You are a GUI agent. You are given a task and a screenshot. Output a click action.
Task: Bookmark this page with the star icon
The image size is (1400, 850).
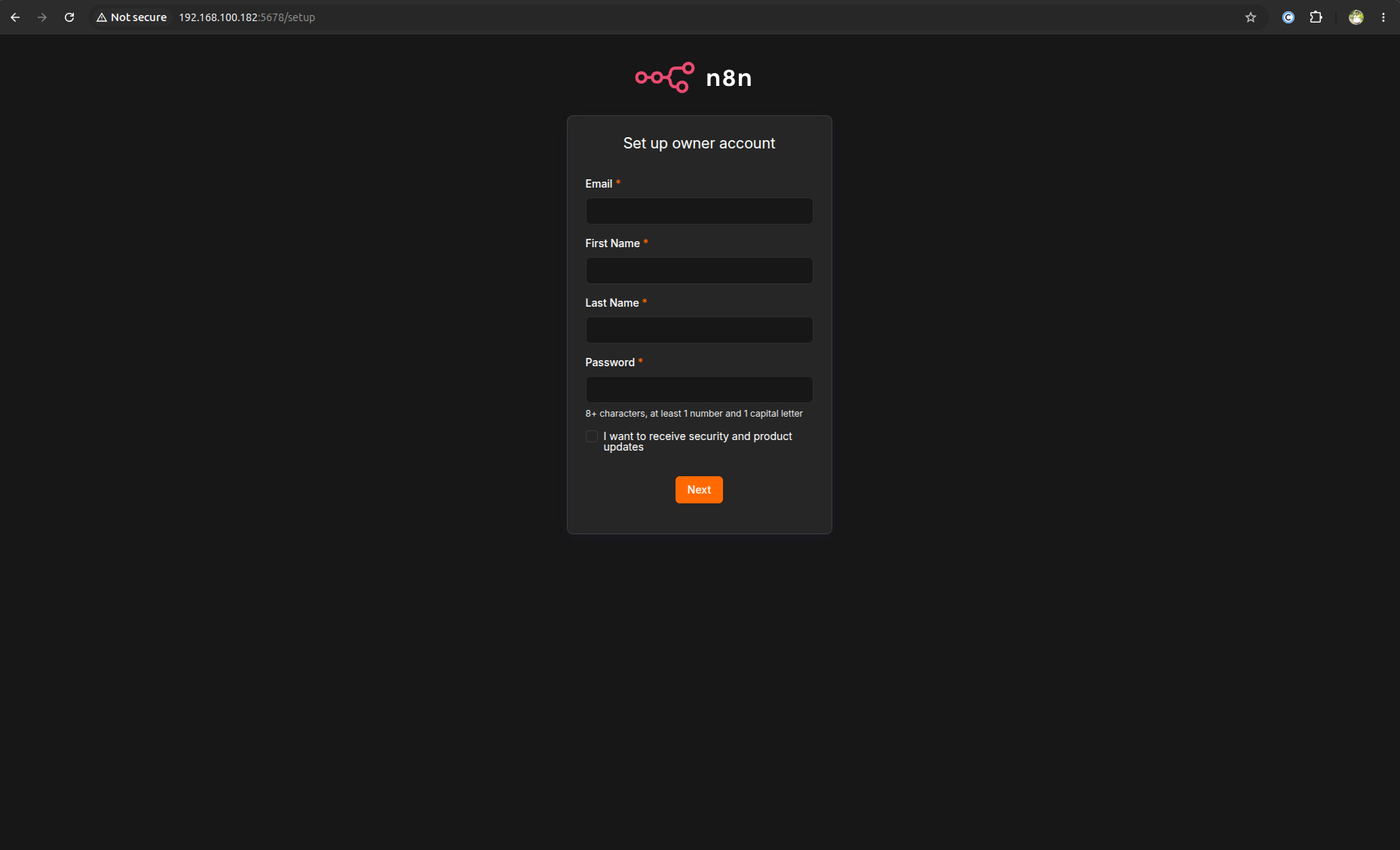point(1251,17)
